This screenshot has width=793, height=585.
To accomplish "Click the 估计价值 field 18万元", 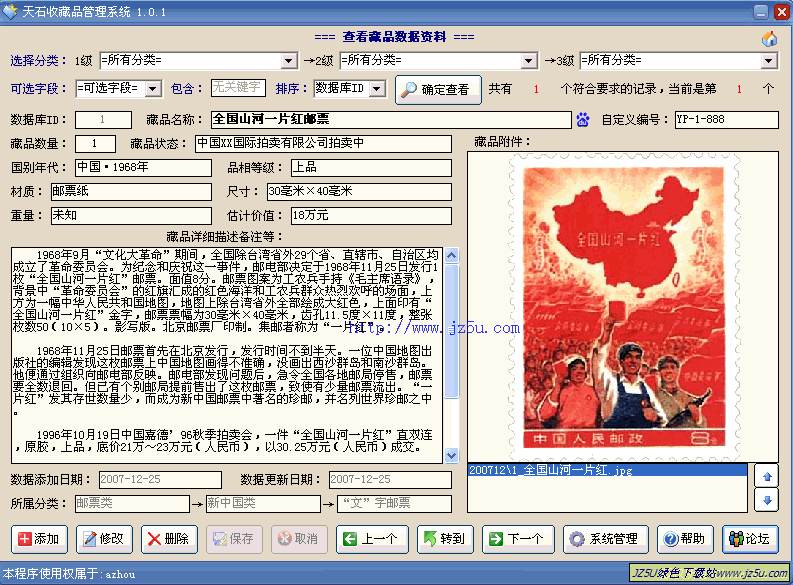I will click(371, 215).
